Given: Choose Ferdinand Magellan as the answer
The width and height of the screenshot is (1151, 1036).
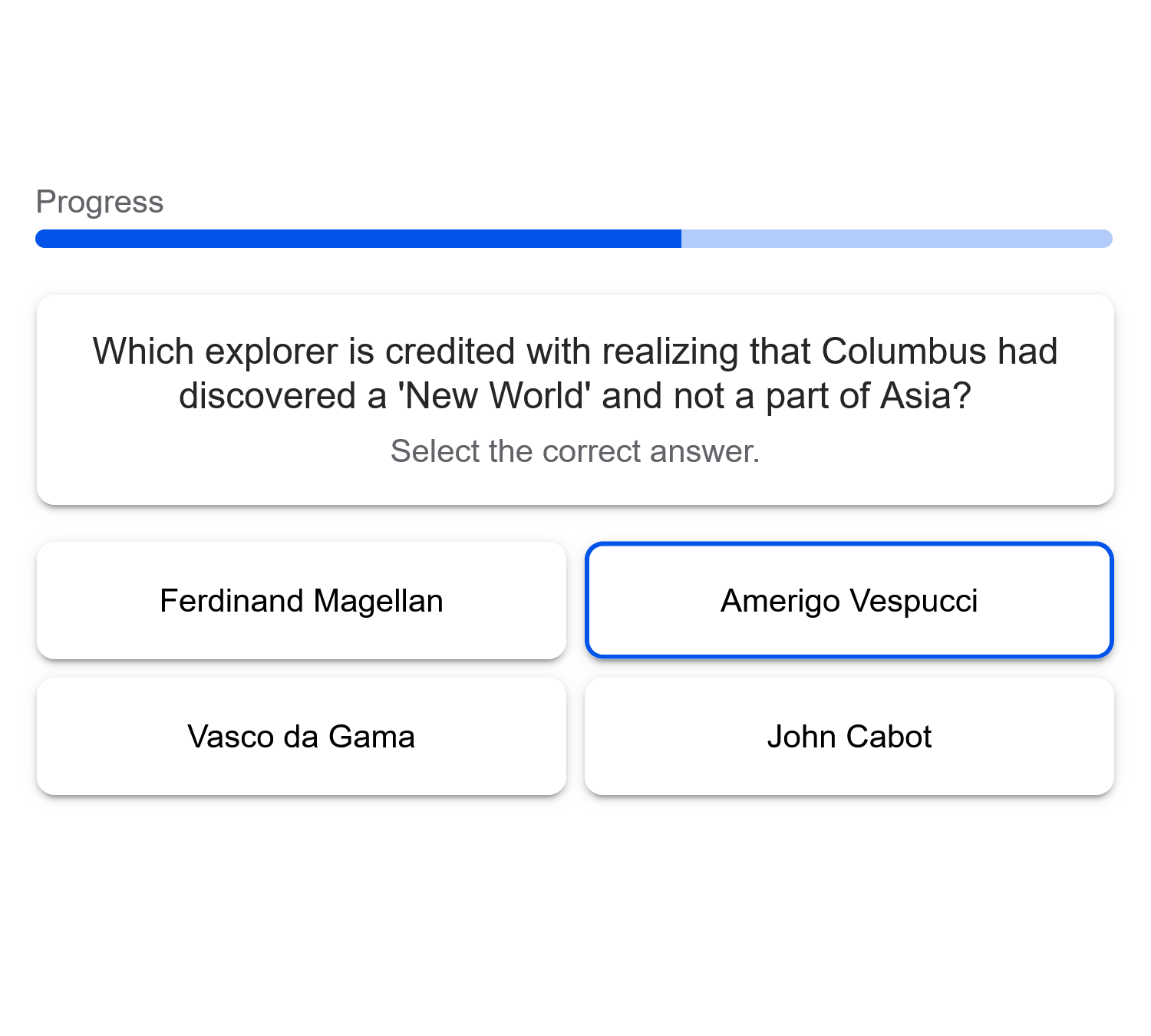Looking at the screenshot, I should coord(302,600).
